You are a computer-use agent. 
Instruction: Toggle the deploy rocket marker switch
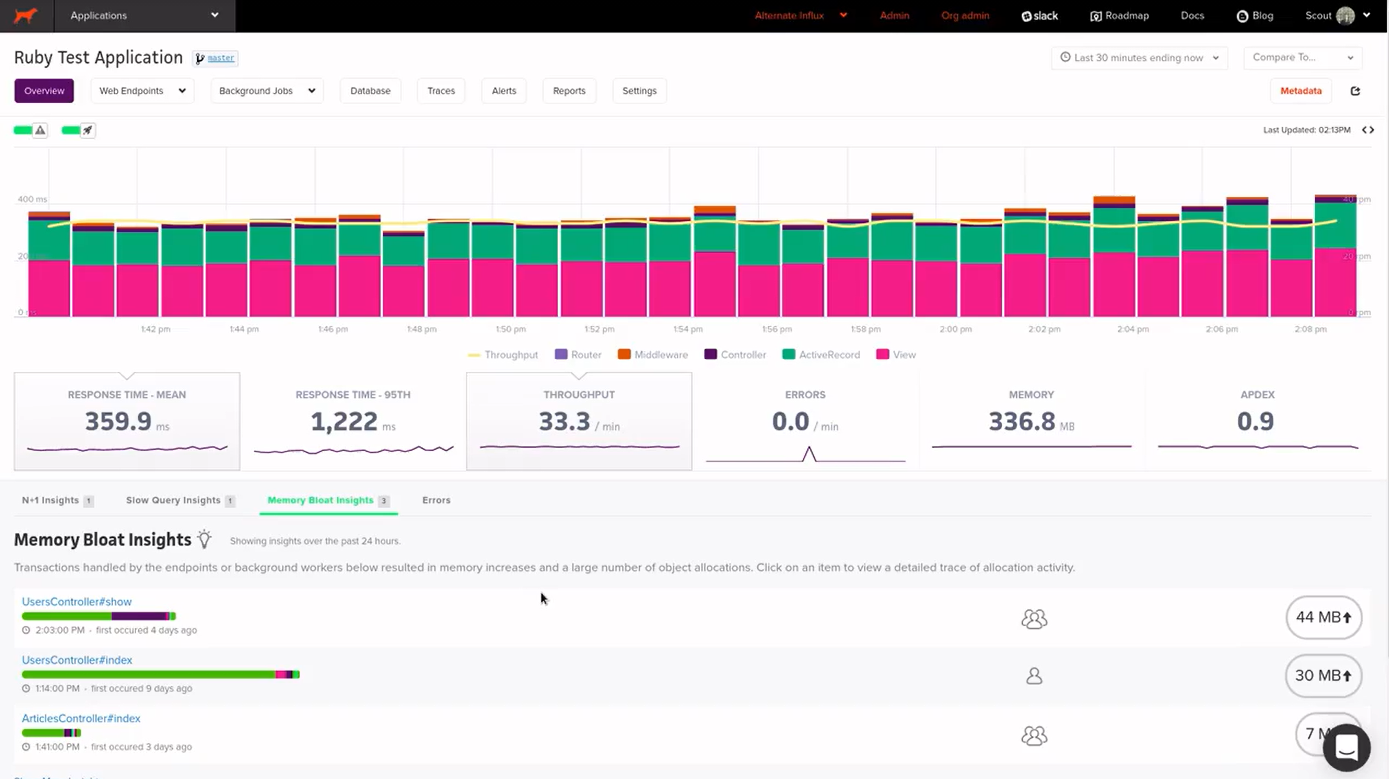pos(78,130)
